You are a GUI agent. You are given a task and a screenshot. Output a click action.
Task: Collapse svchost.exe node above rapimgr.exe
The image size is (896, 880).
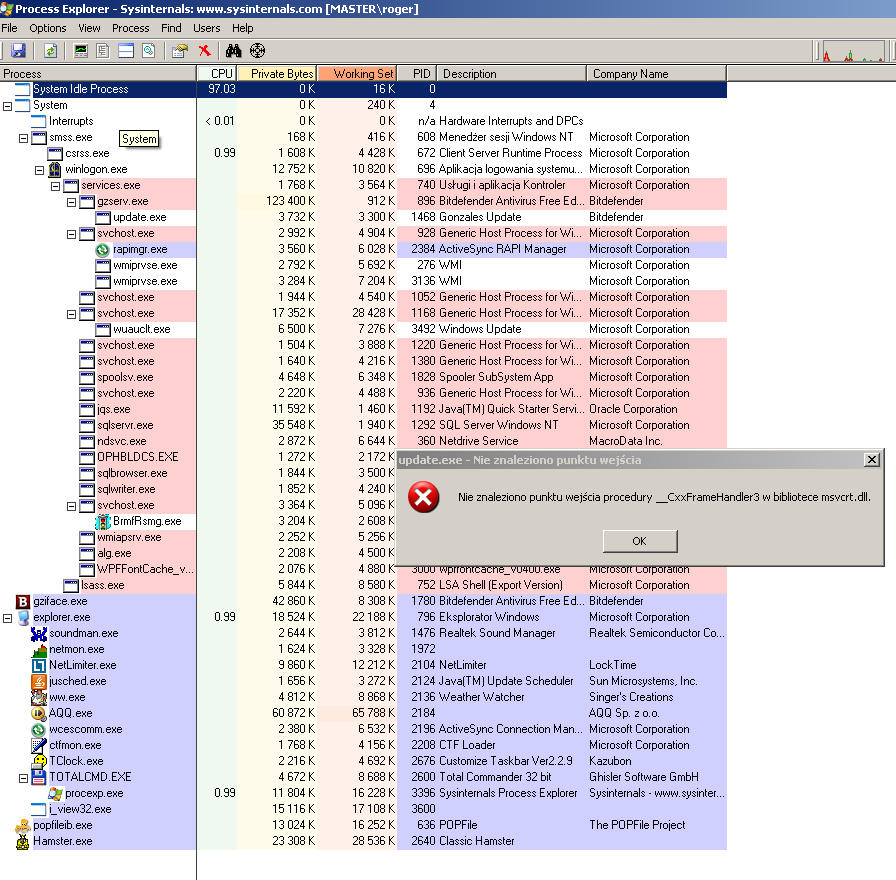(x=71, y=234)
